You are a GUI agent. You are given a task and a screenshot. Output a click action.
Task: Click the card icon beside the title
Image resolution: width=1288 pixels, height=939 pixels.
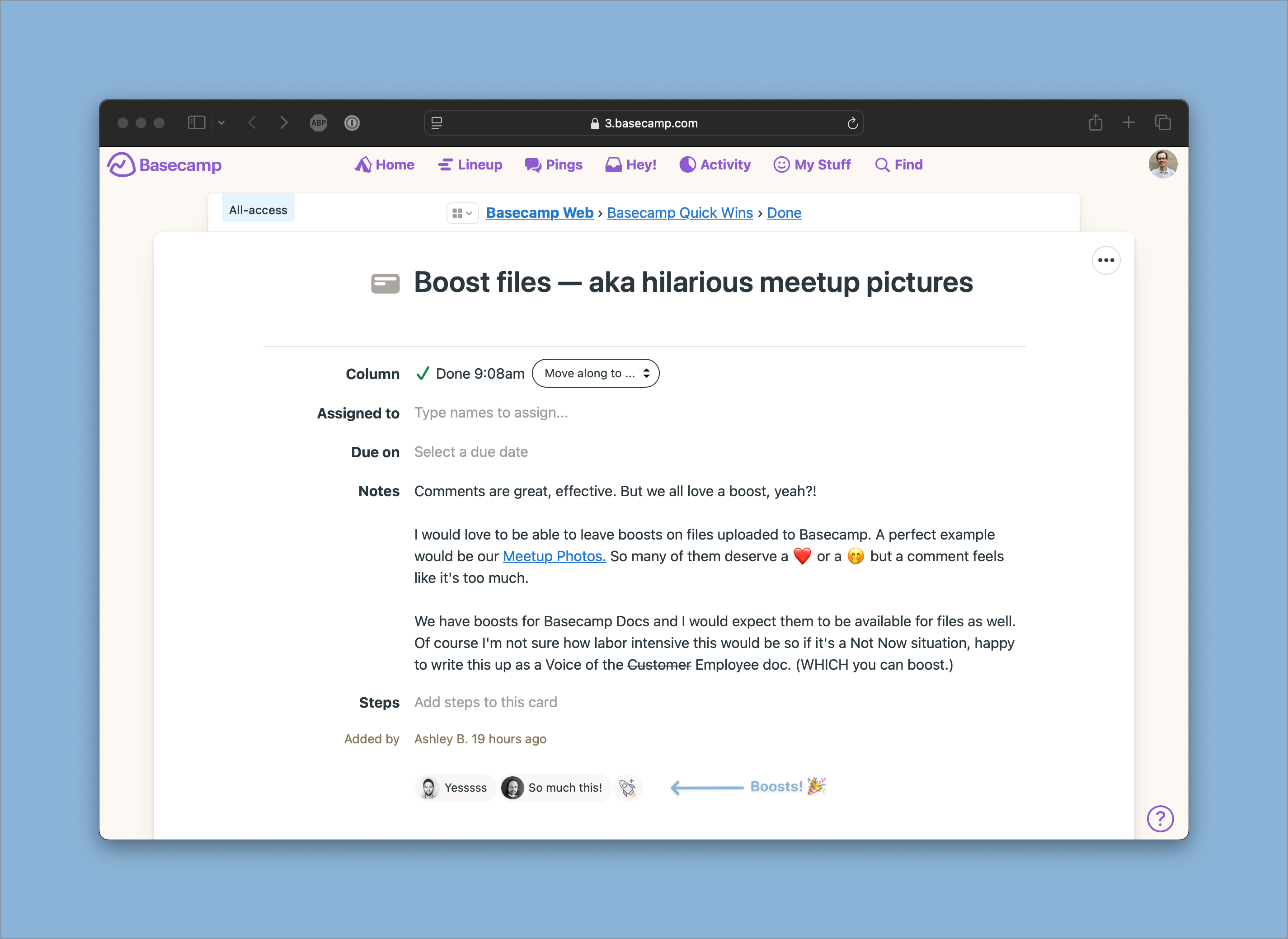click(385, 283)
